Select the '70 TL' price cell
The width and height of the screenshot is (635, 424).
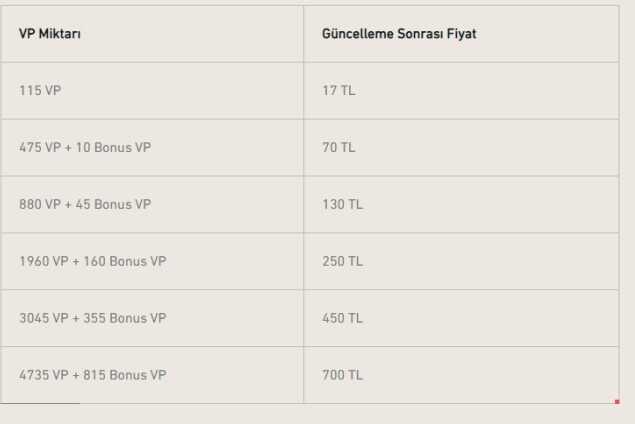[x=338, y=148]
